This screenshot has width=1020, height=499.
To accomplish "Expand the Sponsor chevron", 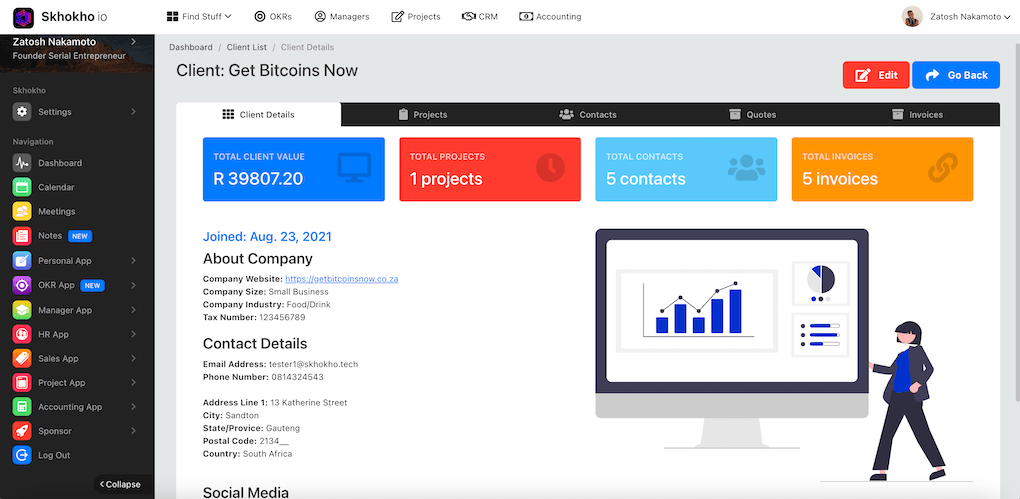I will click(x=133, y=431).
